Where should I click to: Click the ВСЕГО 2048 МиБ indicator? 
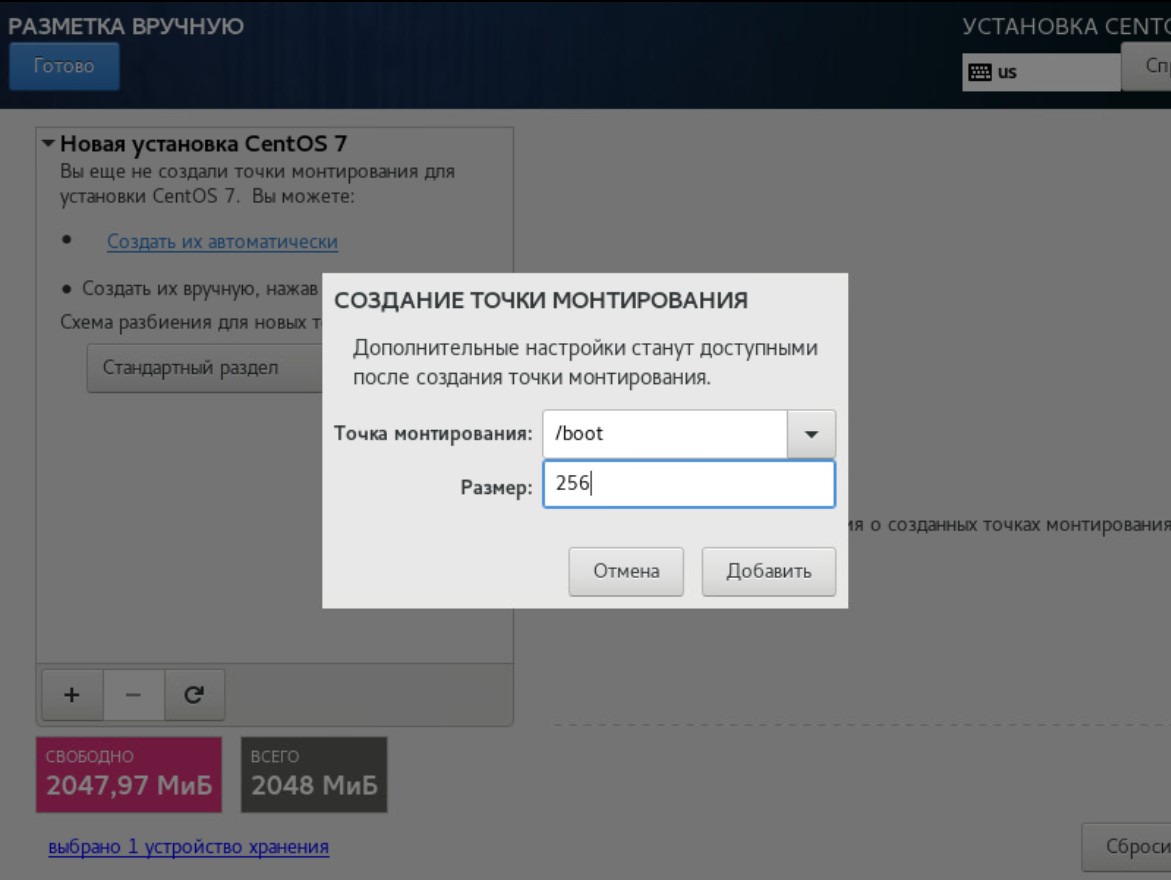tap(314, 775)
